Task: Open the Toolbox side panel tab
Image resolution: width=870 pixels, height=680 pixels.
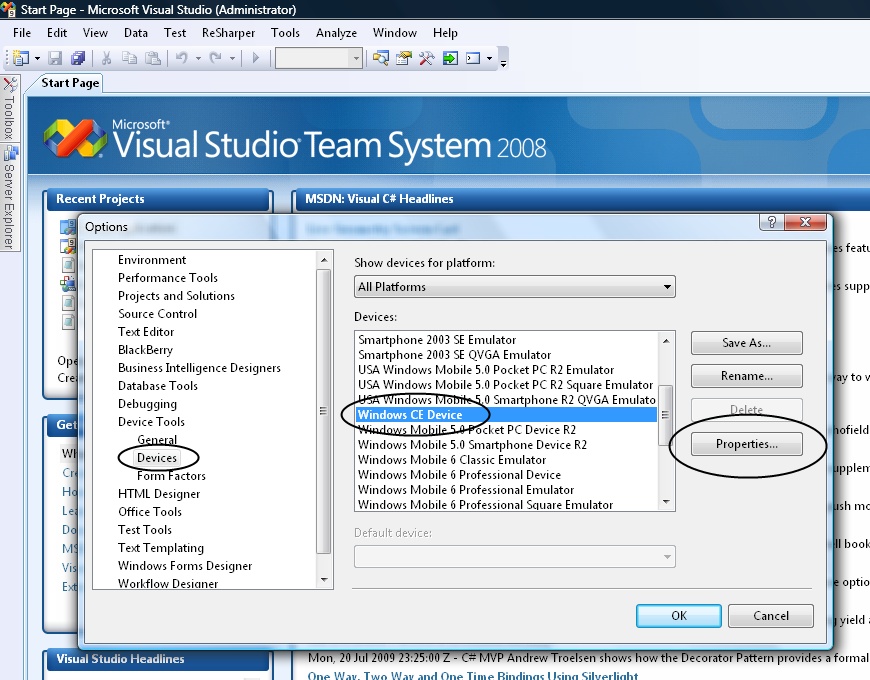Action: point(10,109)
